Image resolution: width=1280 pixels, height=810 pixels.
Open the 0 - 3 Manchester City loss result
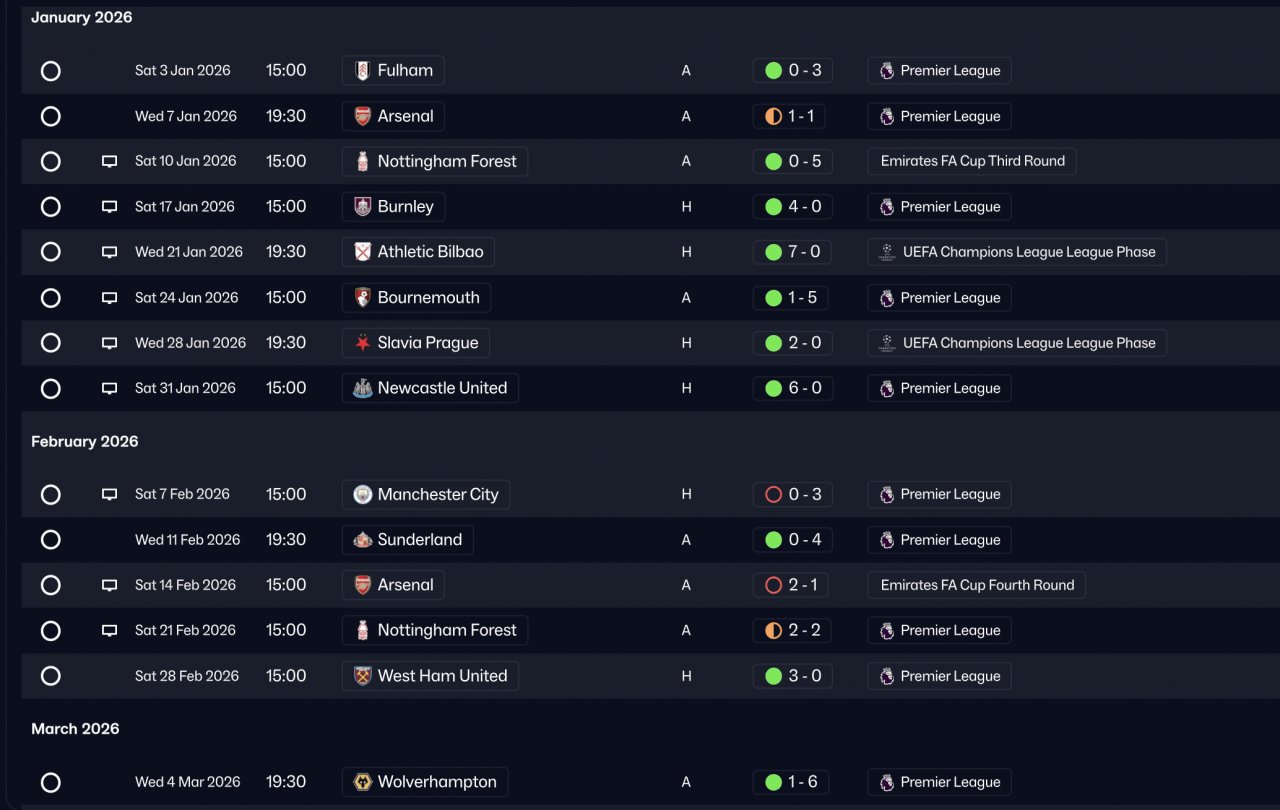(x=793, y=494)
